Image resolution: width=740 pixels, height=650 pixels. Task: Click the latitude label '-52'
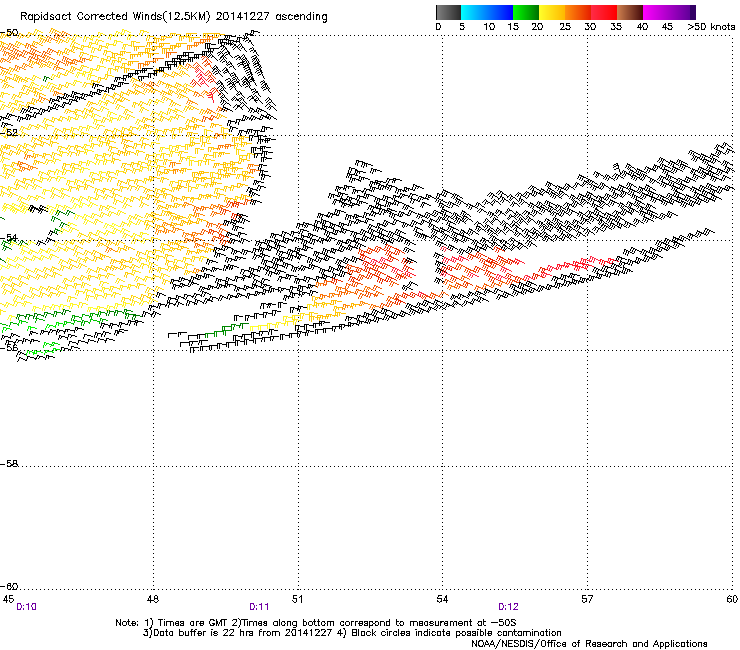(9, 133)
